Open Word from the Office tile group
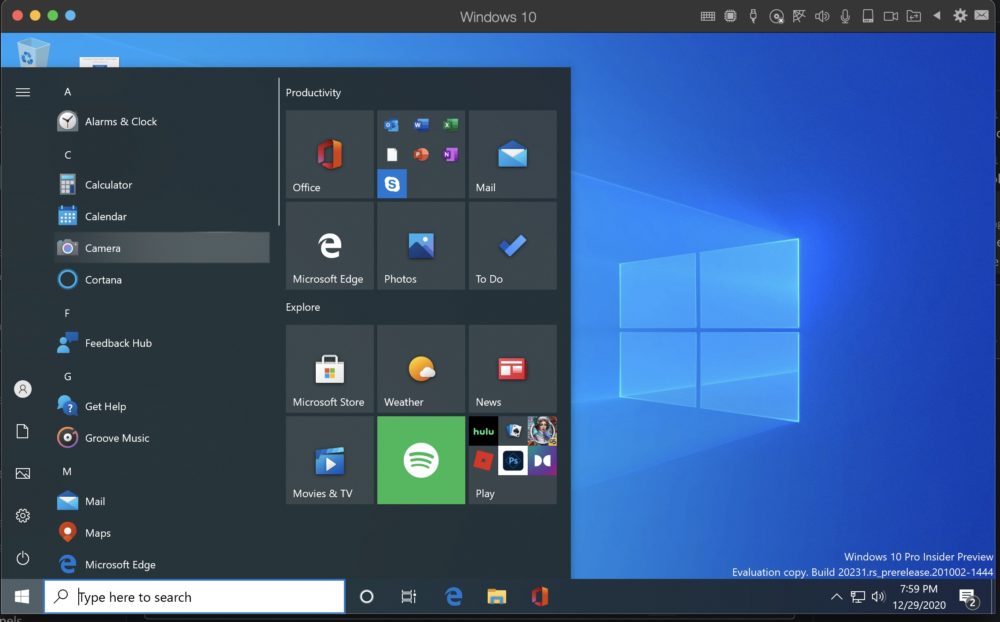 [x=421, y=124]
